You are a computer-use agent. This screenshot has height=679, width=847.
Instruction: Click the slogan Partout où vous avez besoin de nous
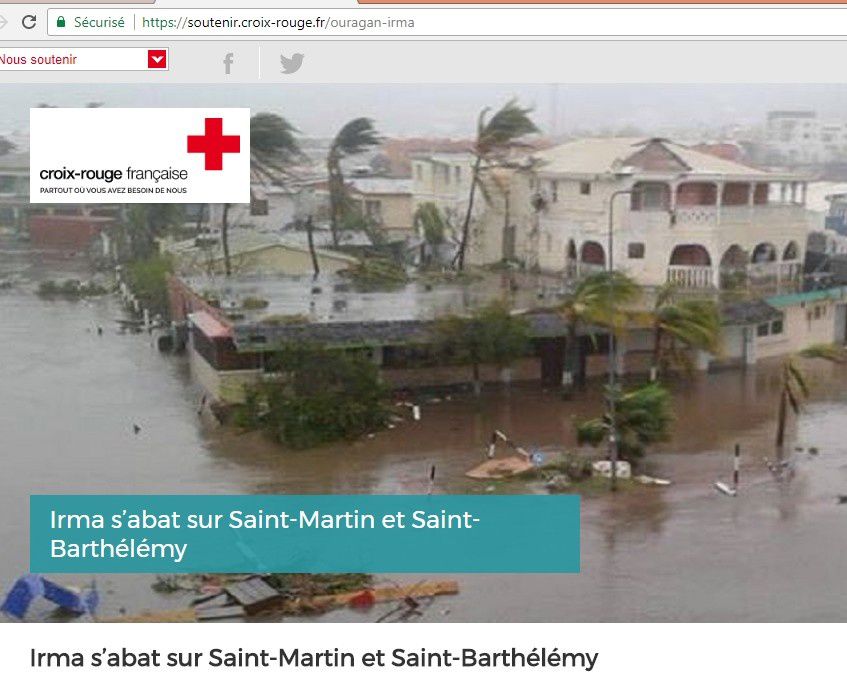113,190
